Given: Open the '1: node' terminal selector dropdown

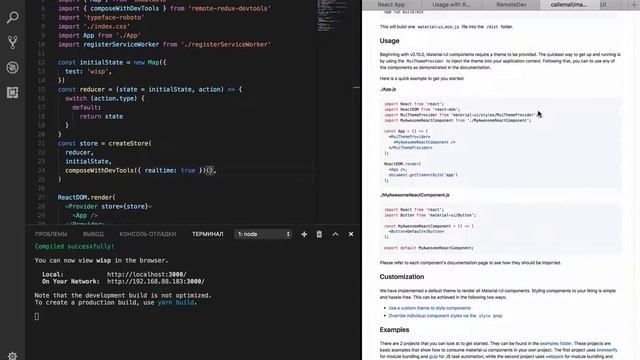Looking at the screenshot, I should (x=263, y=234).
